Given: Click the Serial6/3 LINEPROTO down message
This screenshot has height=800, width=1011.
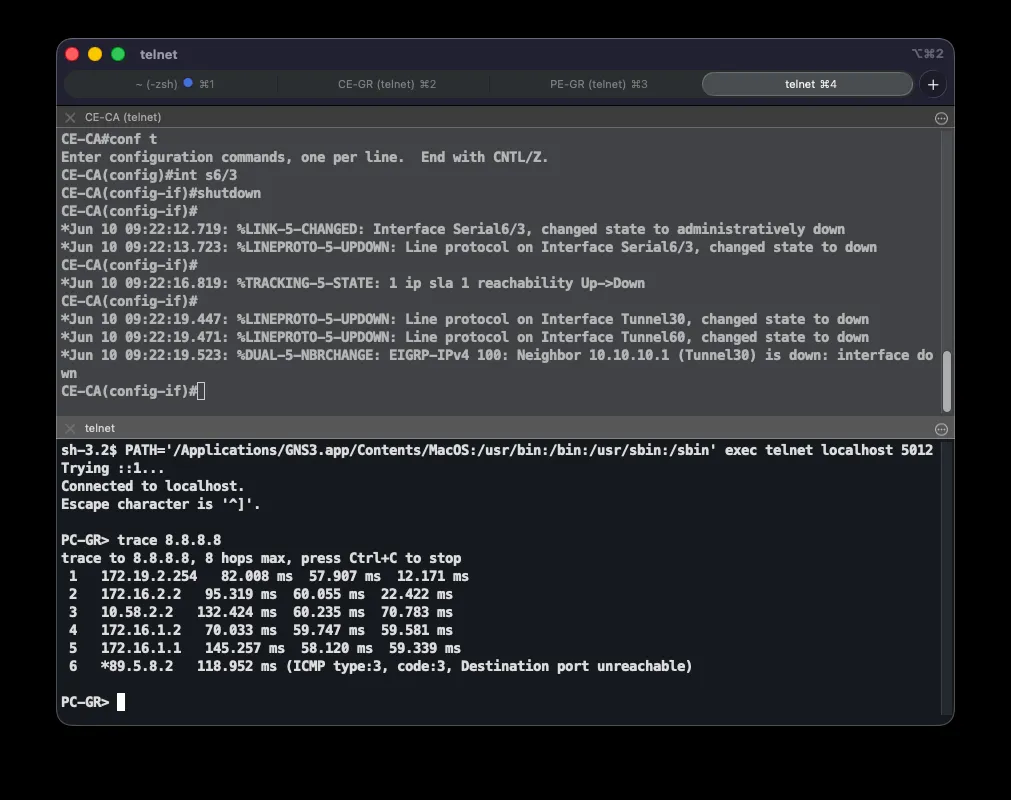Looking at the screenshot, I should pos(469,248).
